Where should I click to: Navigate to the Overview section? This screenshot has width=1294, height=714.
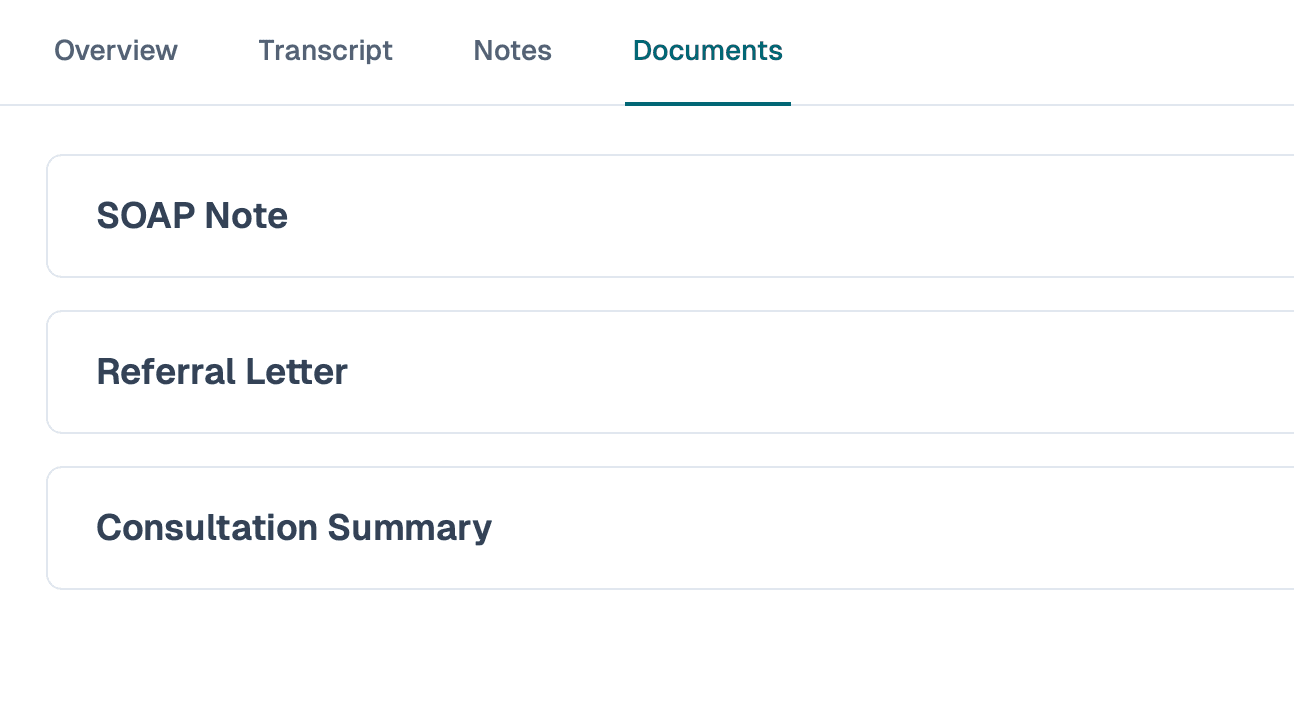[x=115, y=50]
